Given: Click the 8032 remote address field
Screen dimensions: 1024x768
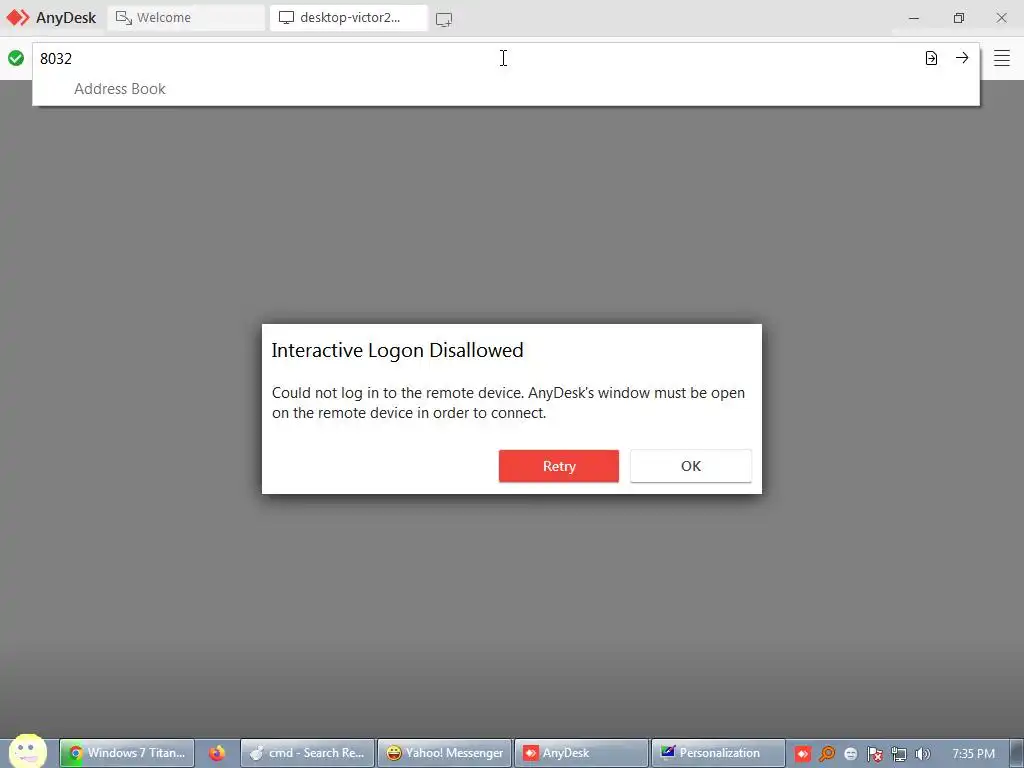Looking at the screenshot, I should tap(477, 58).
